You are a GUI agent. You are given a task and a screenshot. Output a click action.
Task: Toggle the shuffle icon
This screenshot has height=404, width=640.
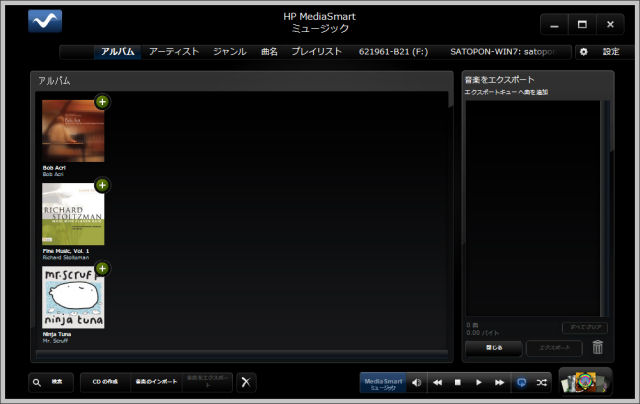pos(542,383)
